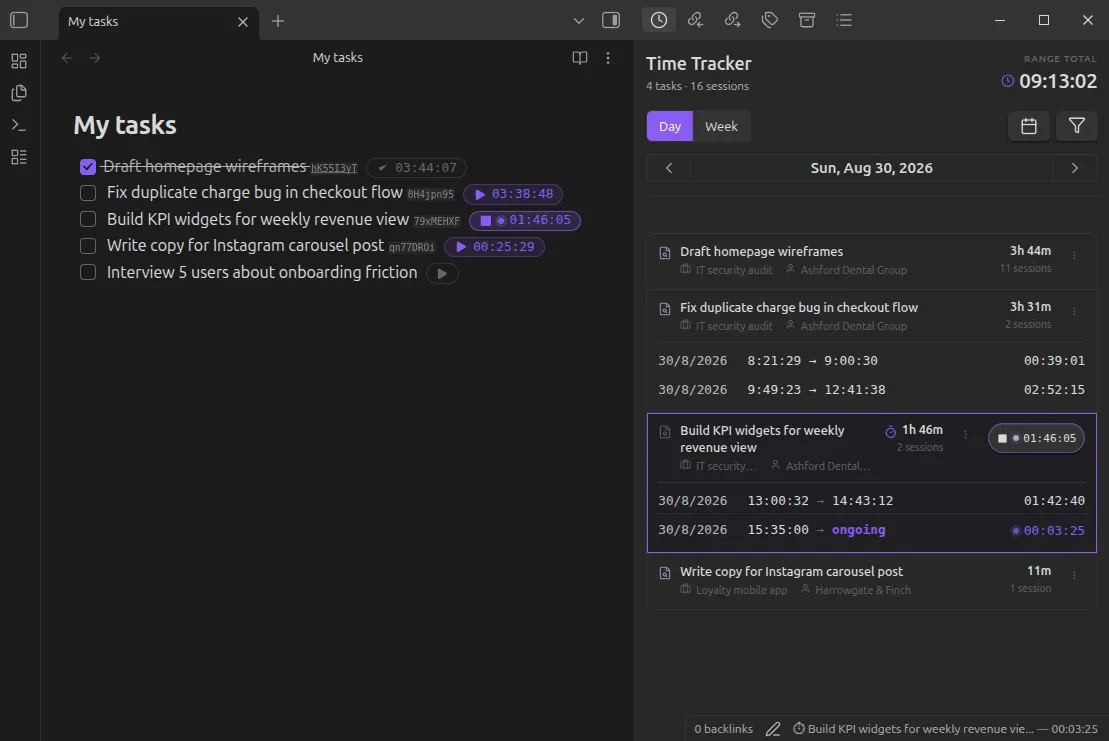Open the archive box panel icon
The image size is (1109, 741).
click(807, 20)
